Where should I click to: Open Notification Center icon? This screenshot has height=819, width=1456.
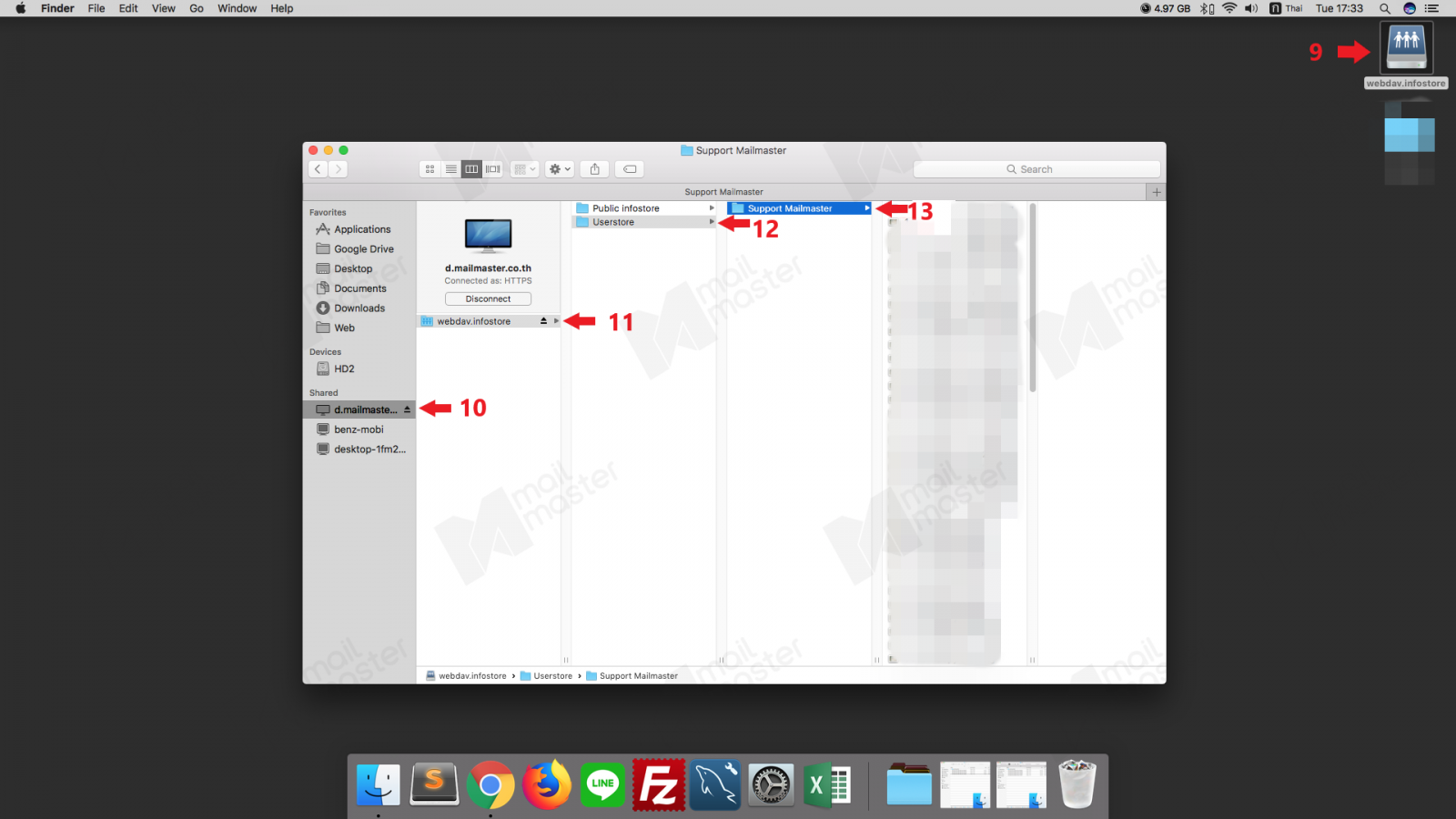coord(1432,8)
